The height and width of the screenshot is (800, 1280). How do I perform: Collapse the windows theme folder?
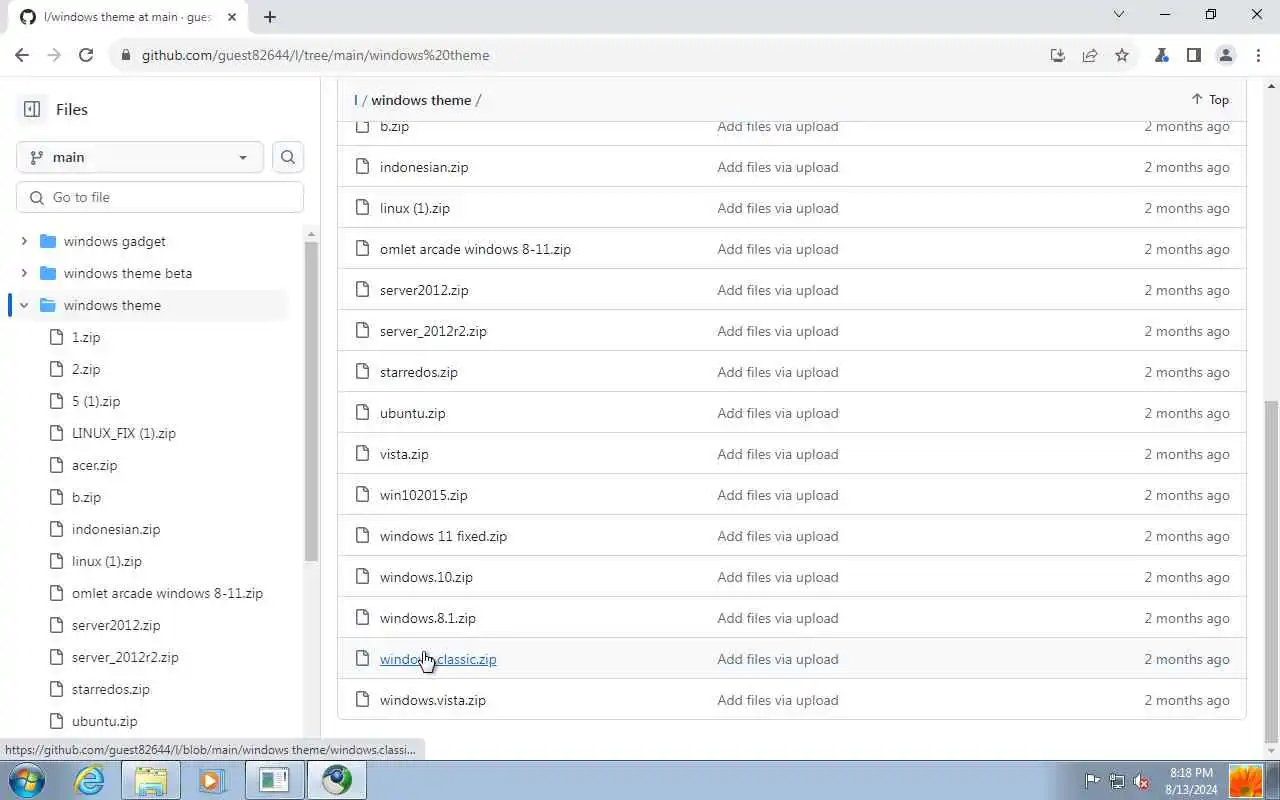point(24,305)
